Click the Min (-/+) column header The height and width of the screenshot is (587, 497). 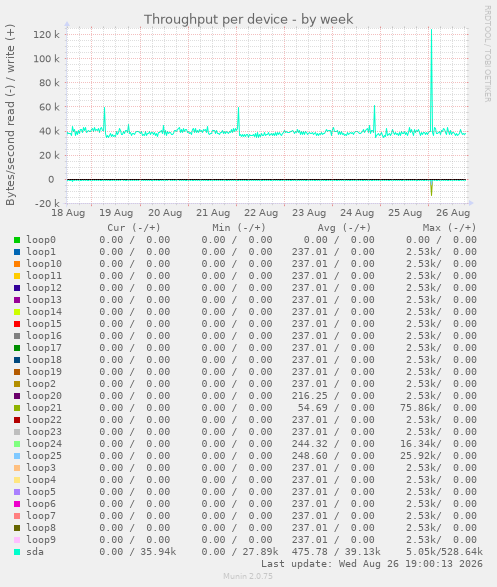coord(239,228)
